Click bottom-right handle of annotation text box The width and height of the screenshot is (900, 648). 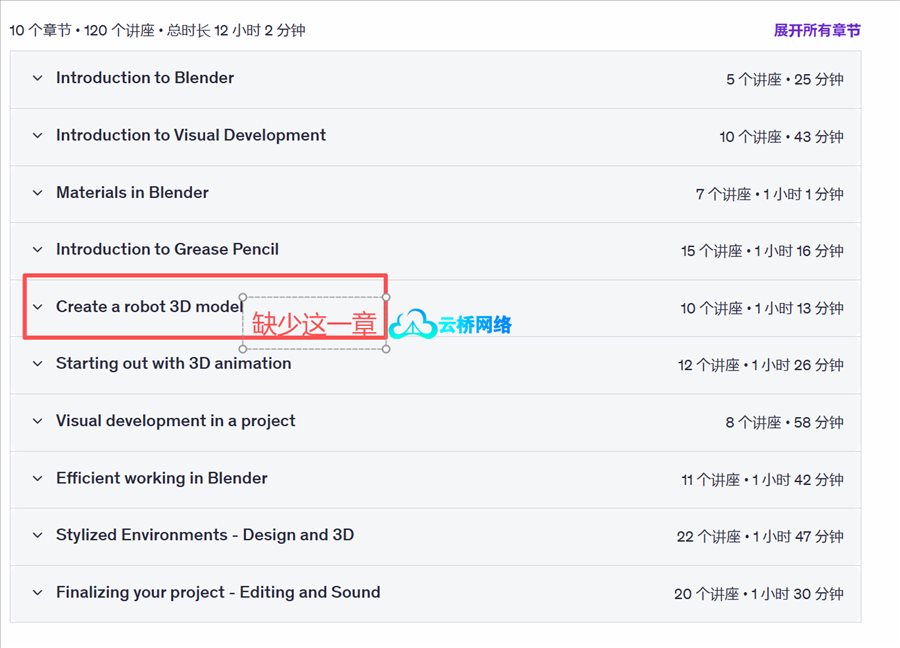coord(386,349)
